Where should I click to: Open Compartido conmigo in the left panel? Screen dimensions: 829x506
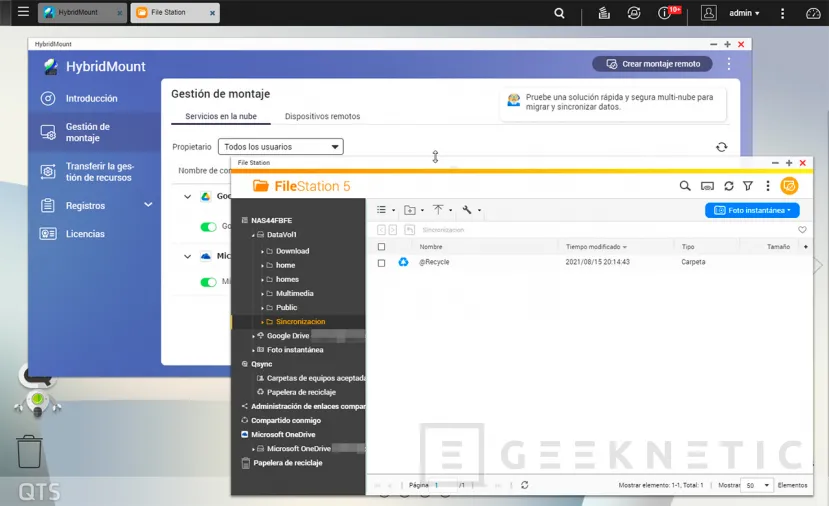285,420
